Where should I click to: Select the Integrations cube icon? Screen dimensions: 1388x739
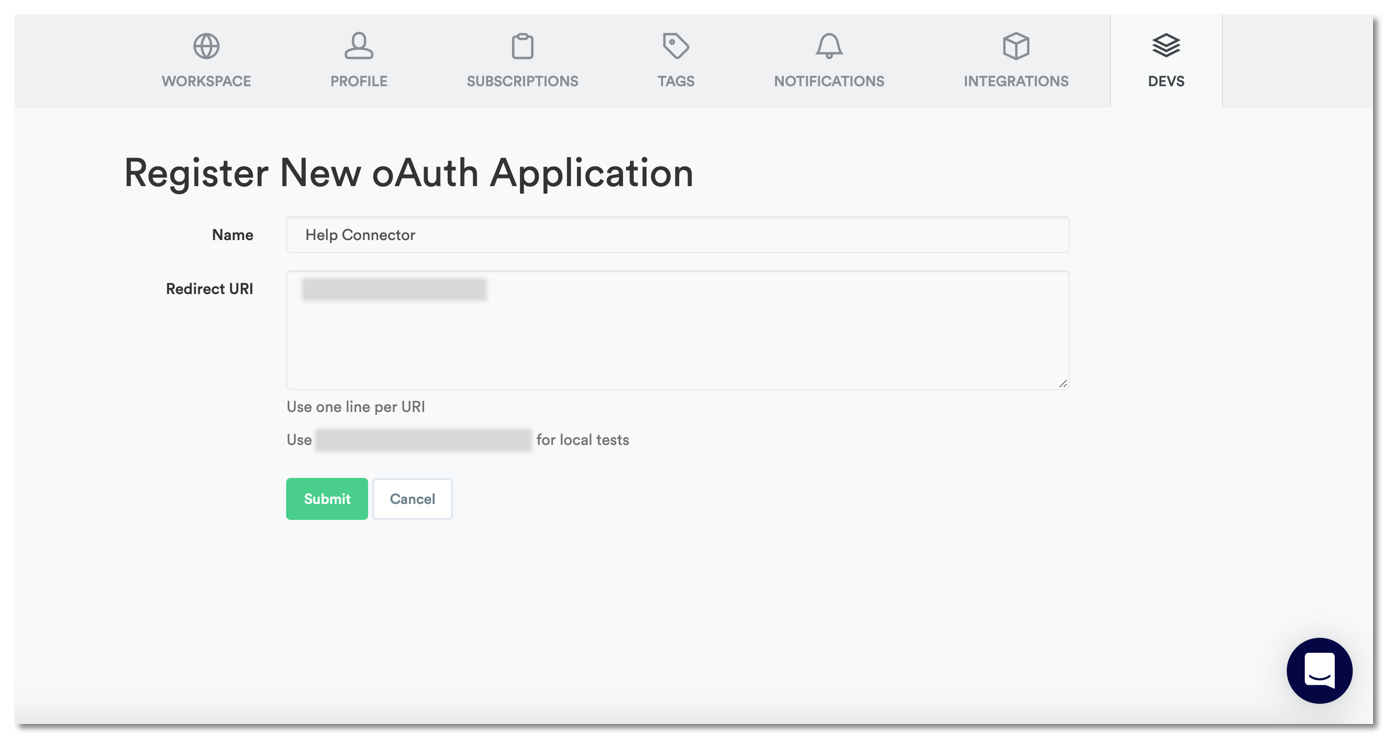[x=1016, y=45]
